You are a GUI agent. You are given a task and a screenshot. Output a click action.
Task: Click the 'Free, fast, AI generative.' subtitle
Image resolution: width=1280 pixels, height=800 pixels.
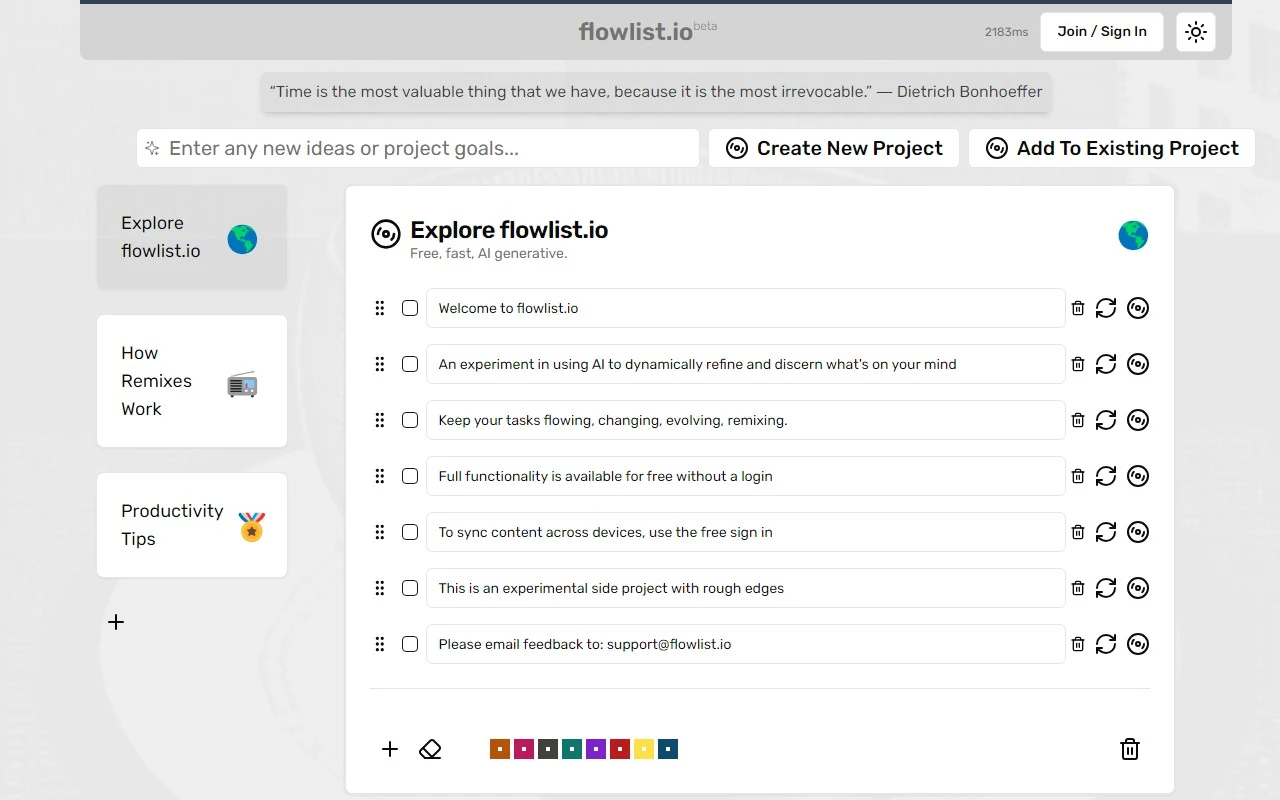pos(489,254)
